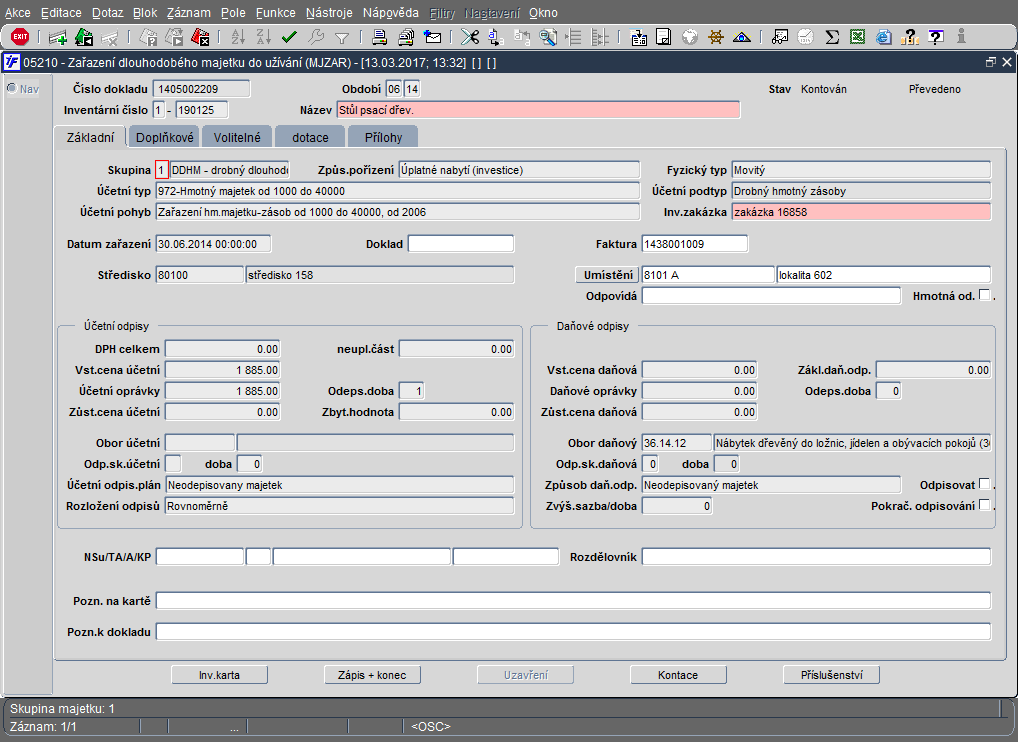Click the red EXIT icon

[19, 37]
